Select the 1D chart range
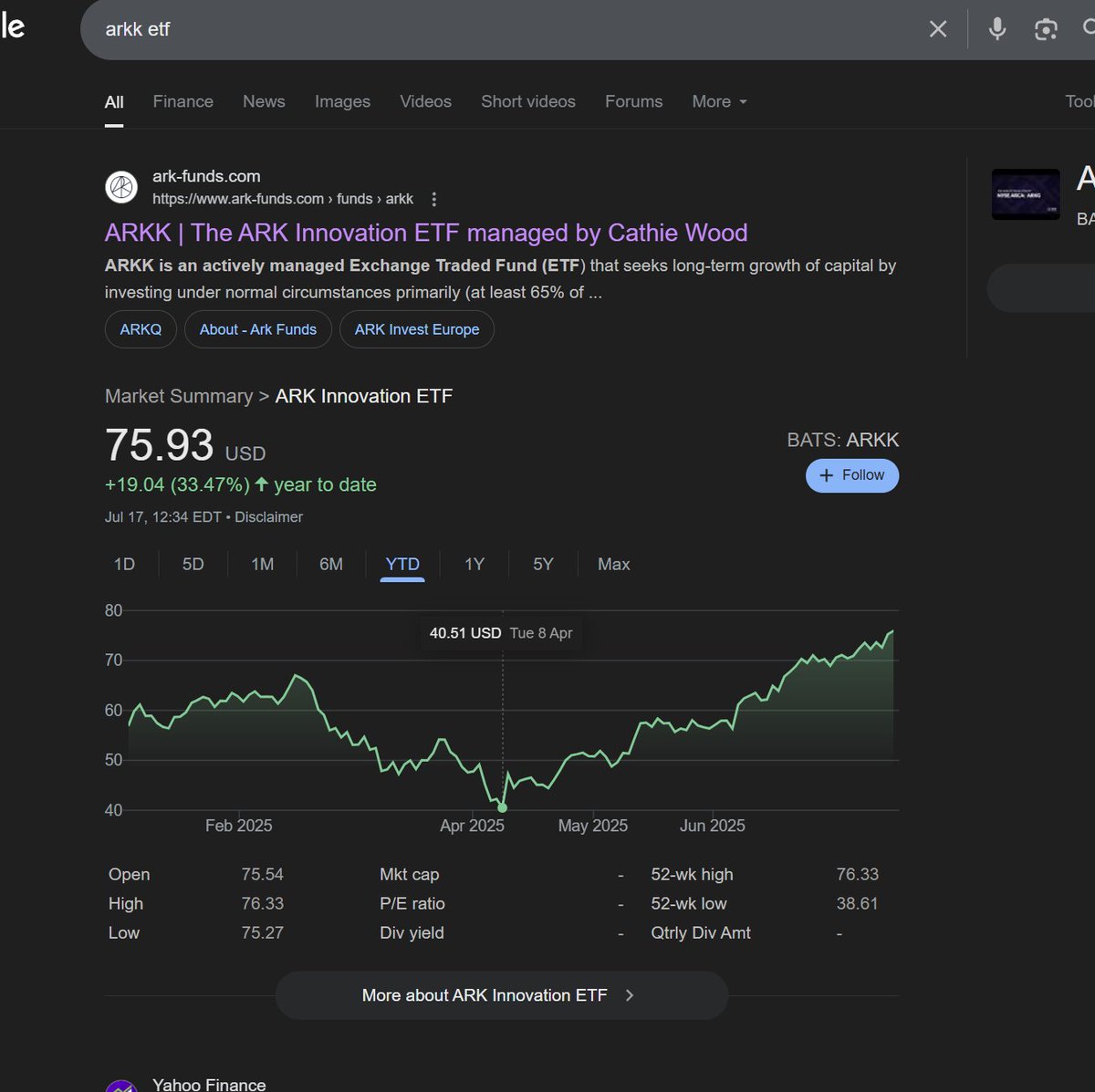The image size is (1095, 1092). (124, 565)
